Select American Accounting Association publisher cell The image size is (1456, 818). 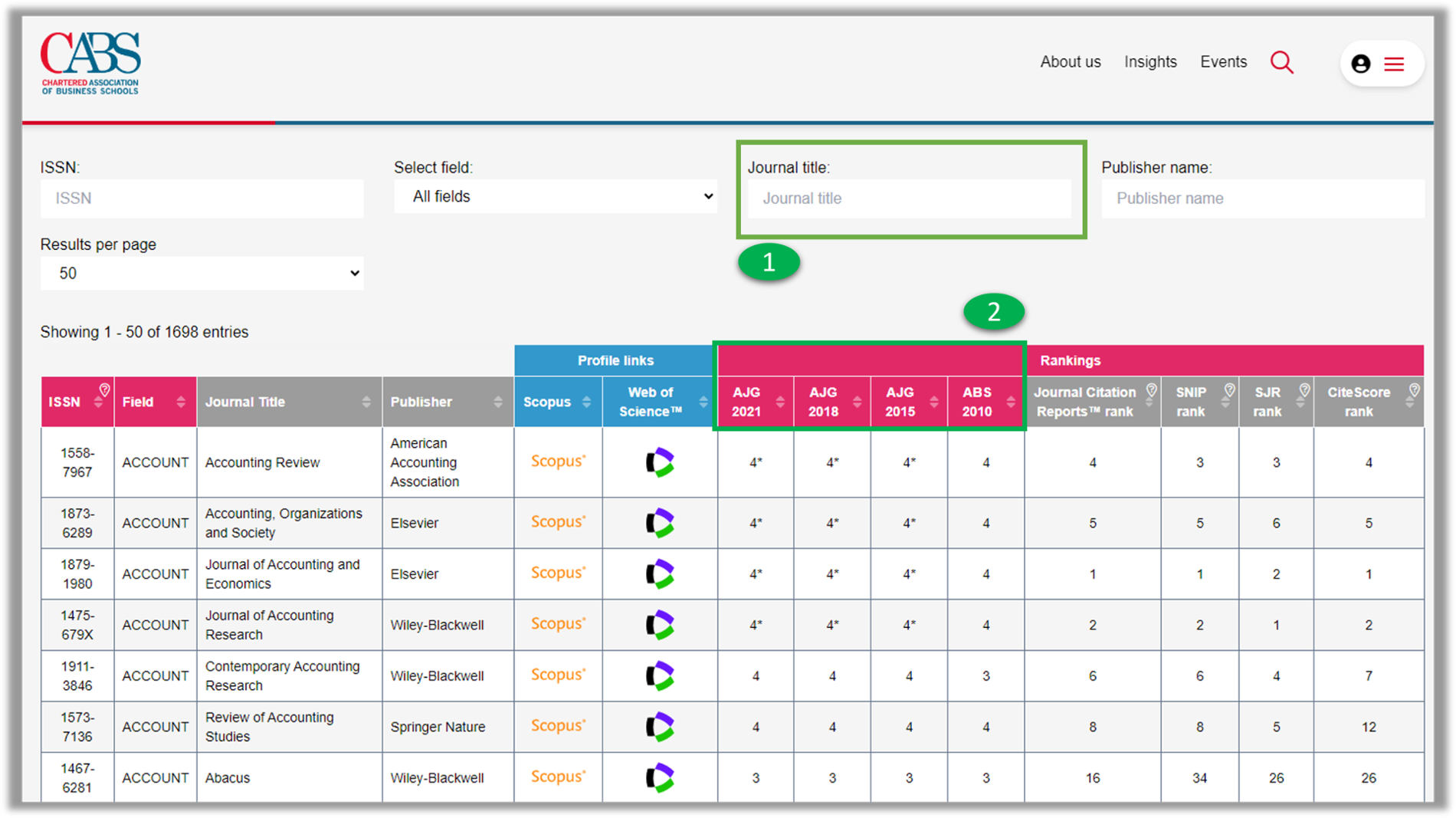(448, 462)
